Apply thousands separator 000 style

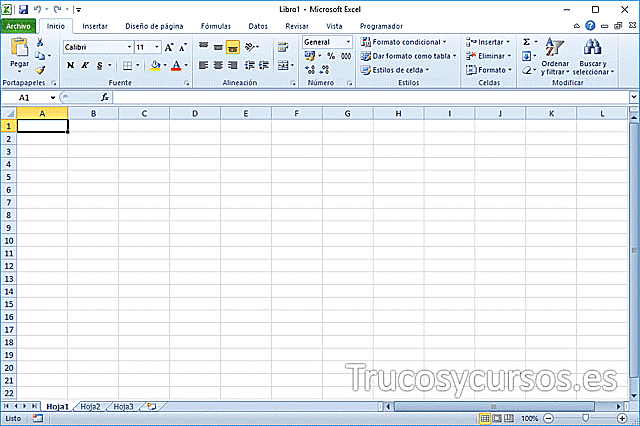click(x=346, y=56)
